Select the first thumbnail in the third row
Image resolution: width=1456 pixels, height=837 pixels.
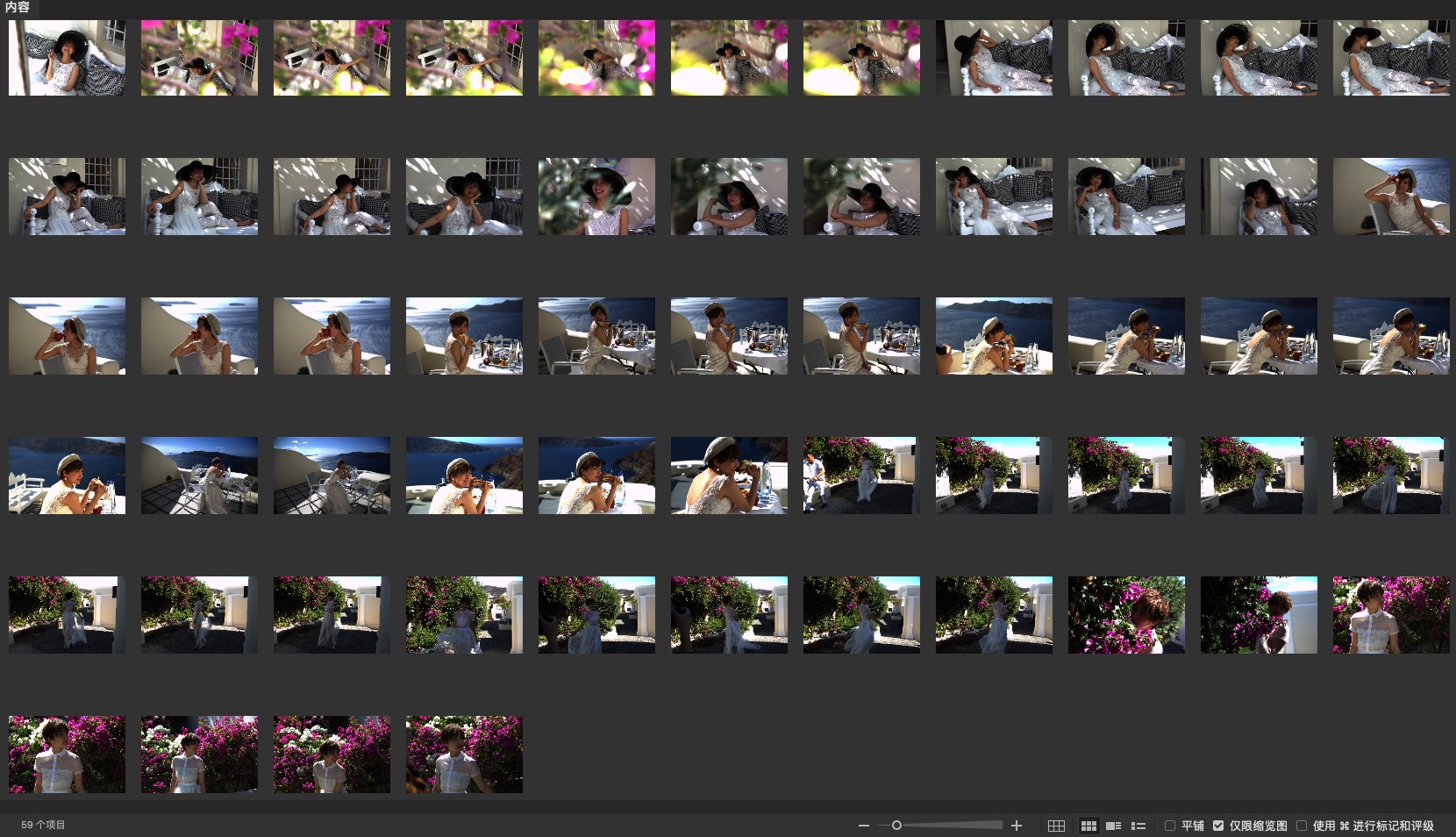point(67,336)
